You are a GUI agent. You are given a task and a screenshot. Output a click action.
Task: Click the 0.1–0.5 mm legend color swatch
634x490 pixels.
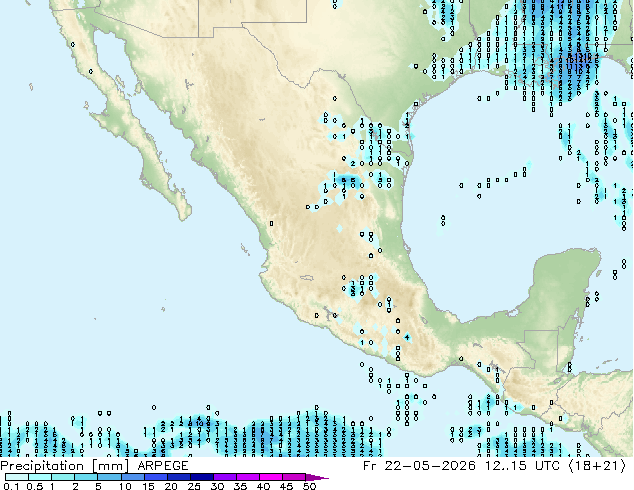[x=17, y=477]
